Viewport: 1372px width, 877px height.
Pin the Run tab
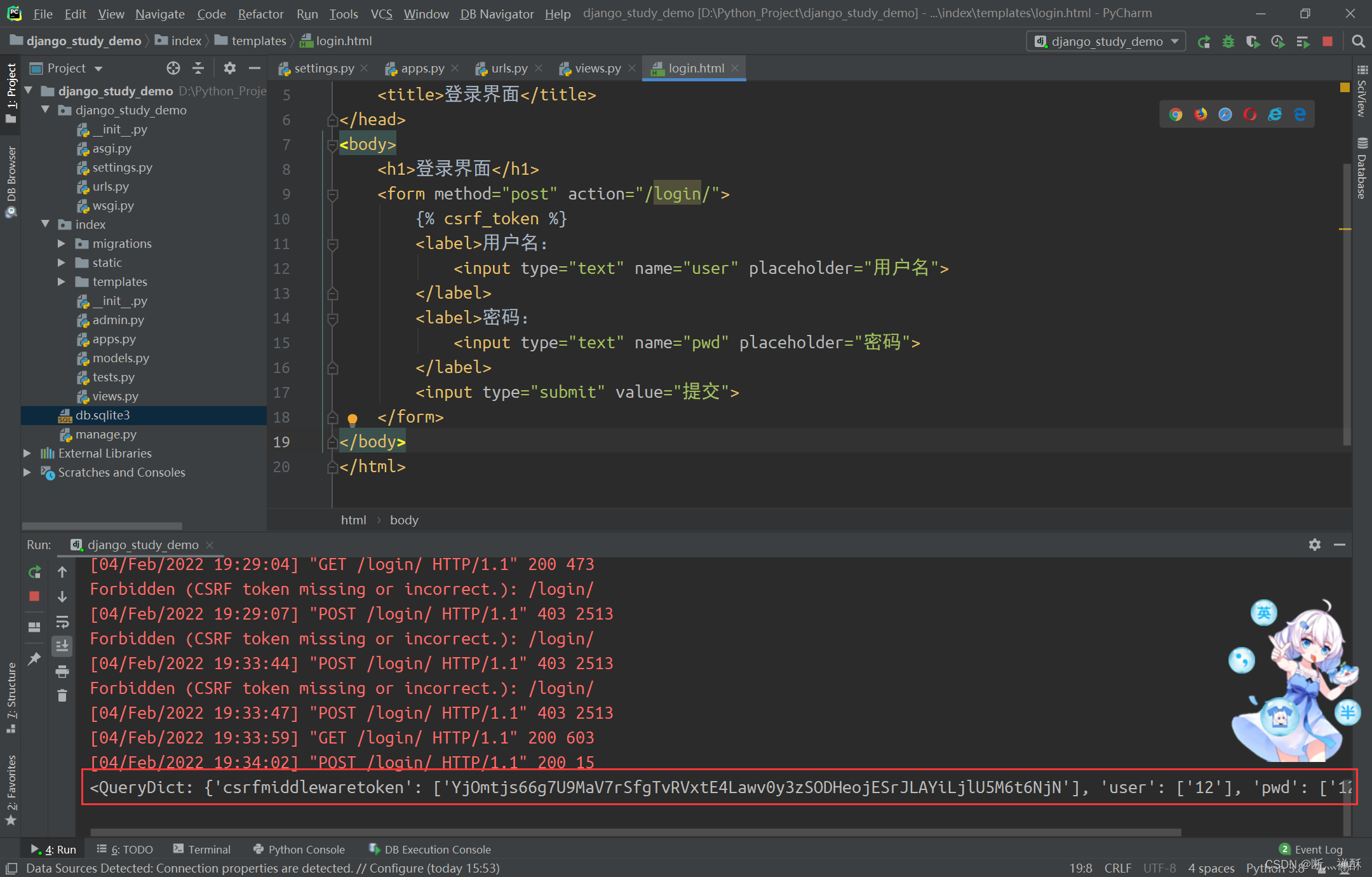click(x=34, y=658)
